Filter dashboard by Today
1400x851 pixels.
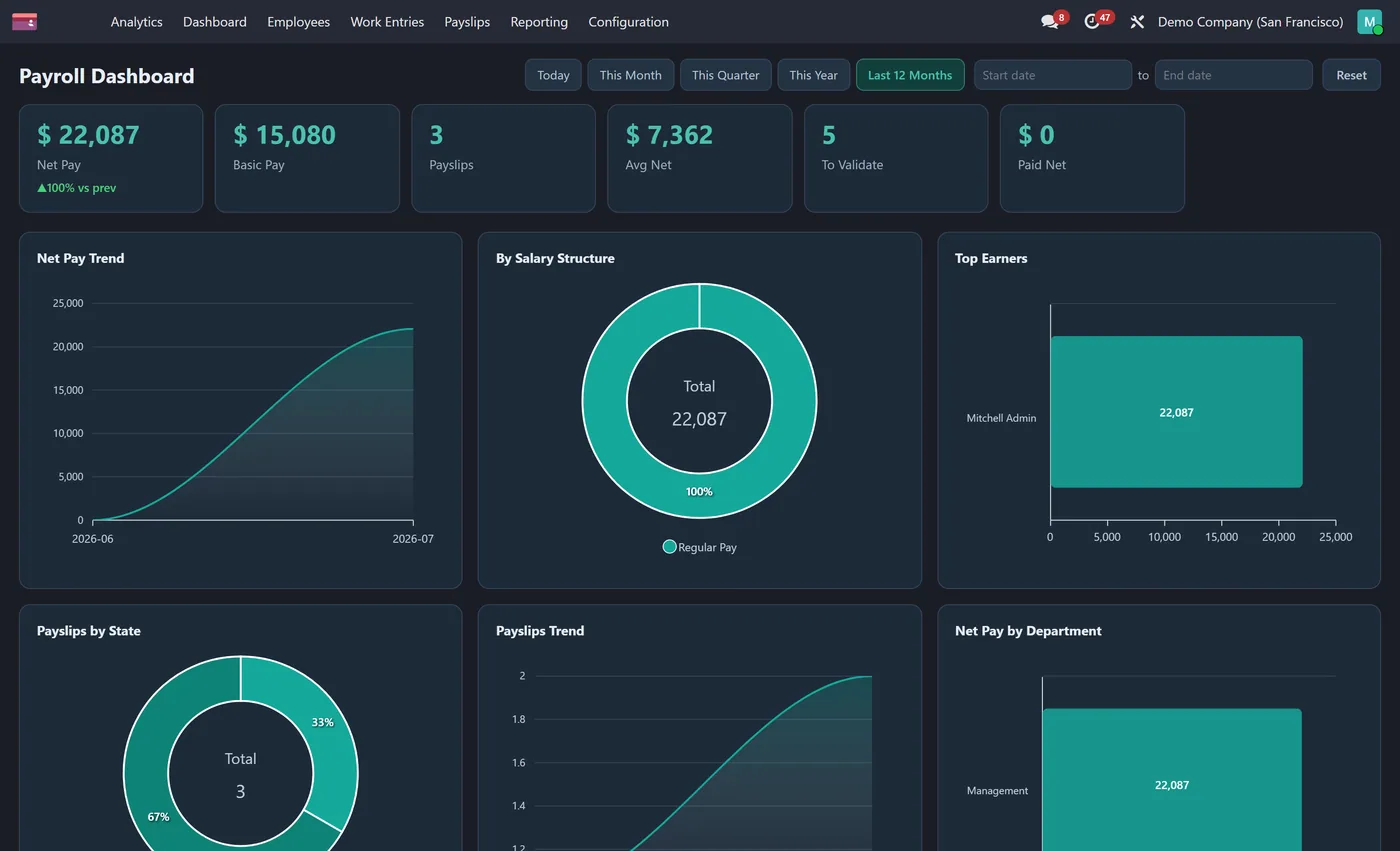(553, 75)
